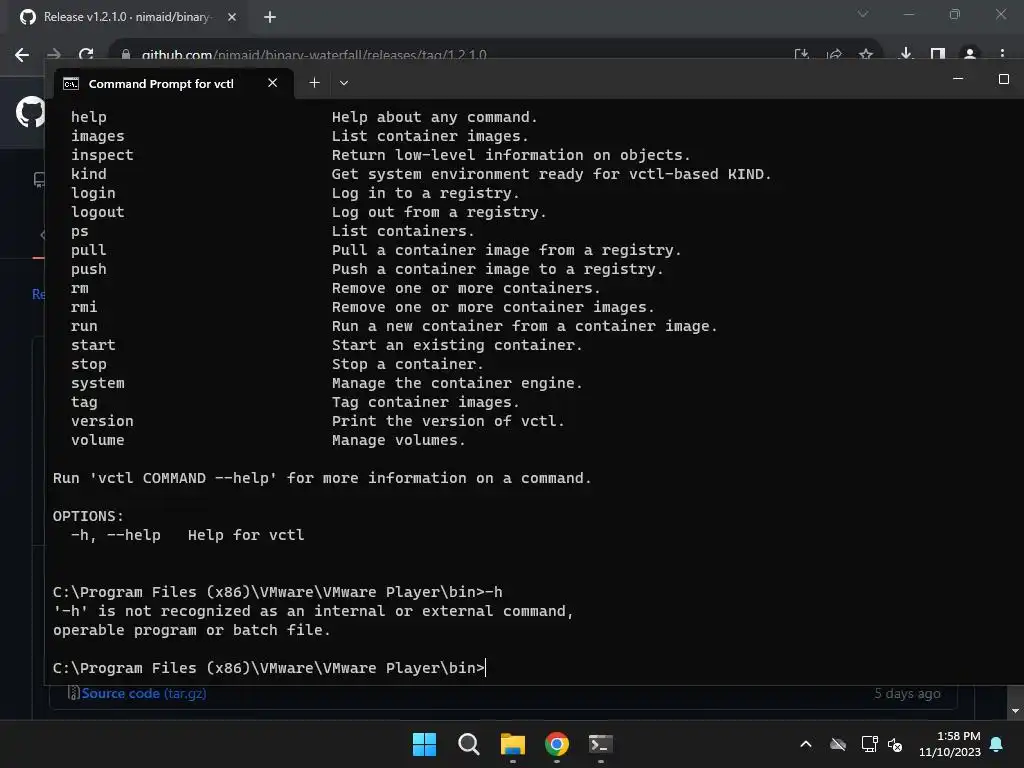Bookmark this page with star icon

click(x=866, y=55)
